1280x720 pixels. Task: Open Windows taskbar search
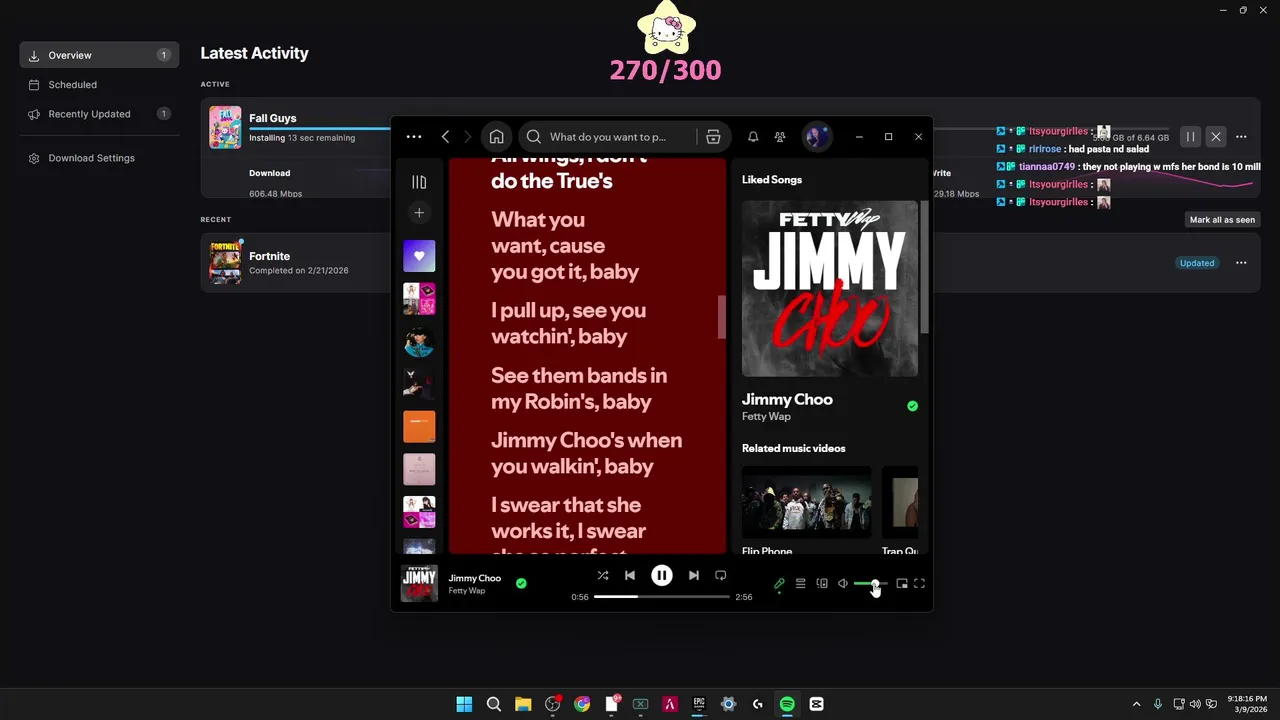coord(494,704)
